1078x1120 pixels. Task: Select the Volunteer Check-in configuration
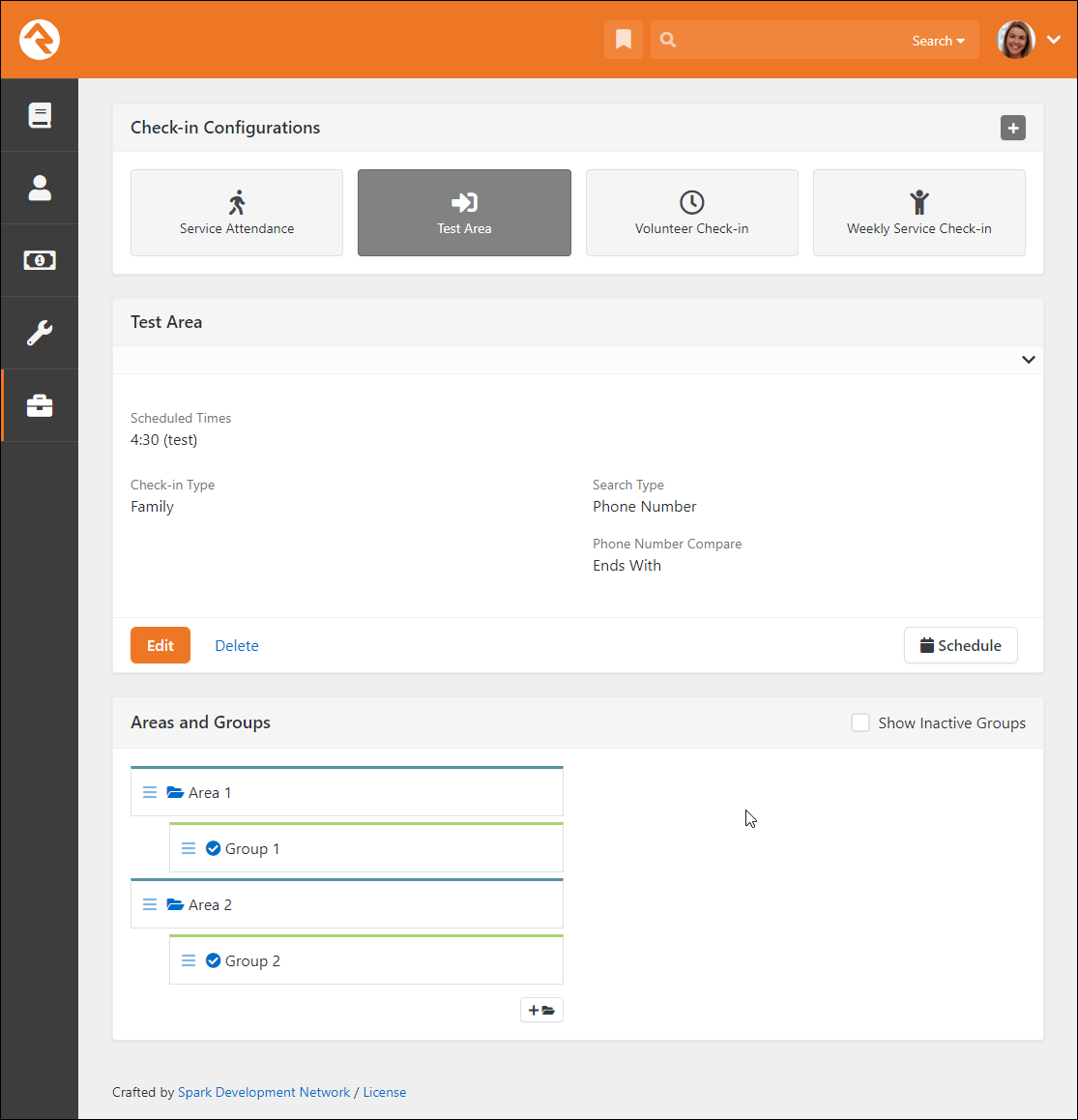pyautogui.click(x=691, y=213)
